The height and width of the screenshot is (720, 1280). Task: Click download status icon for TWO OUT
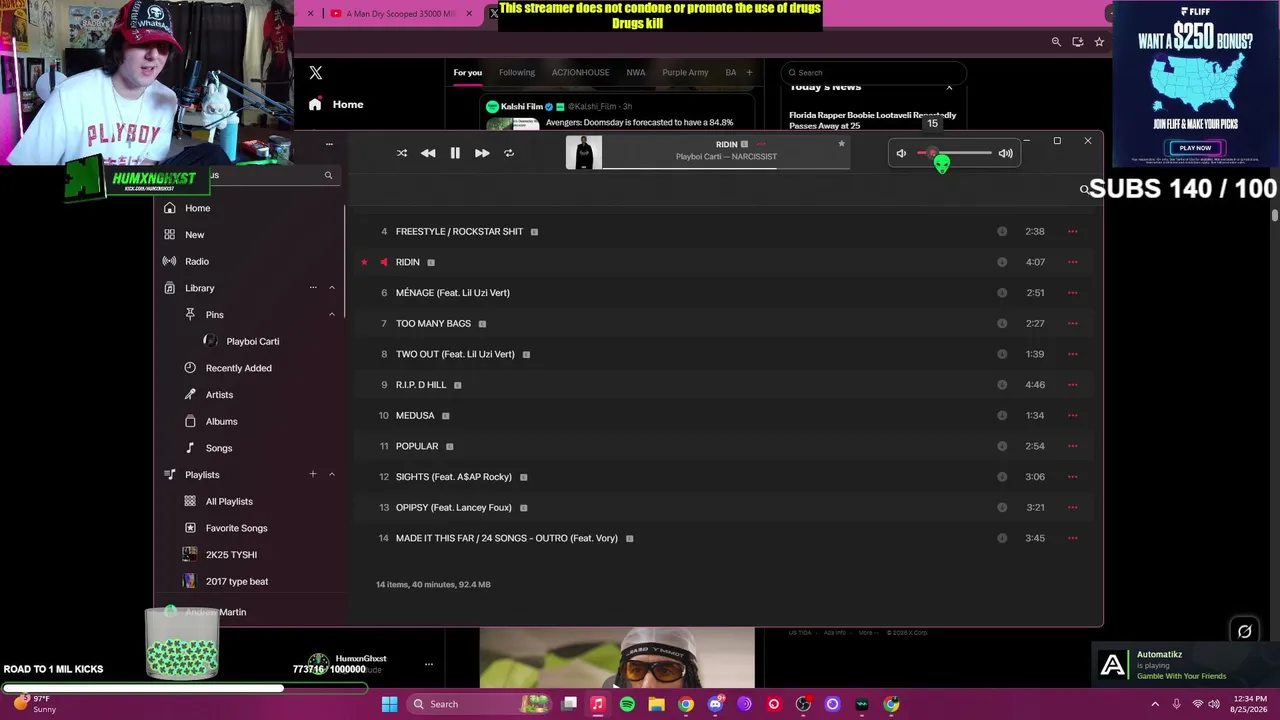point(1002,354)
